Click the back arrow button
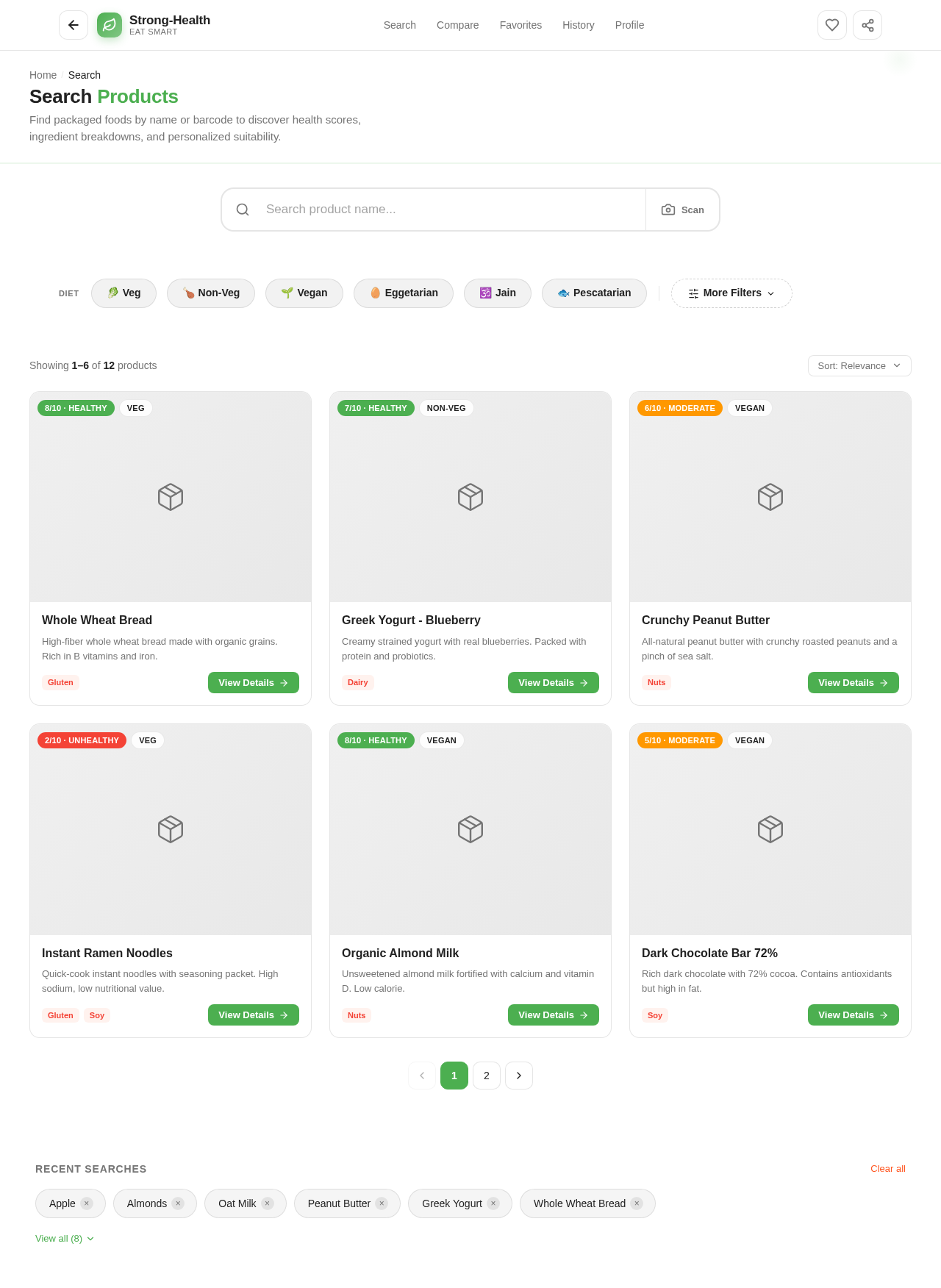 (x=74, y=25)
